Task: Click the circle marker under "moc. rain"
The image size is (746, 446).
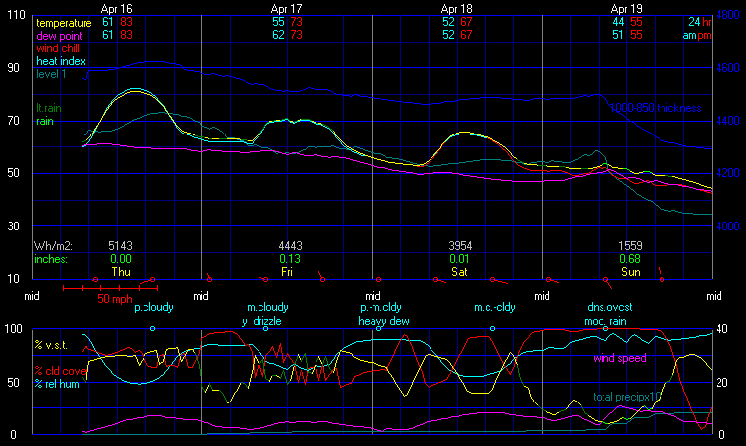Action: (x=606, y=328)
